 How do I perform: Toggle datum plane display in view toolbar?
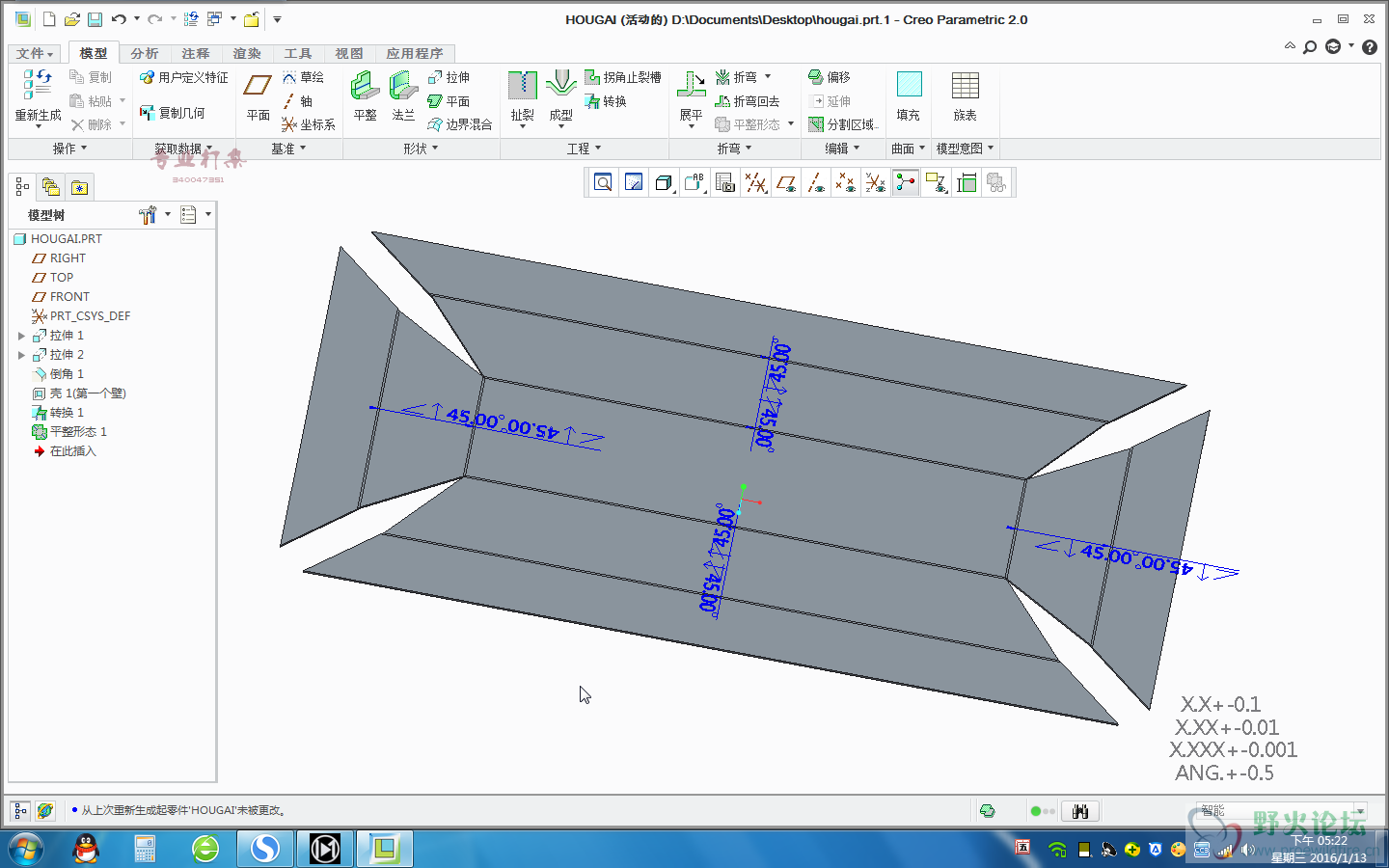point(786,182)
